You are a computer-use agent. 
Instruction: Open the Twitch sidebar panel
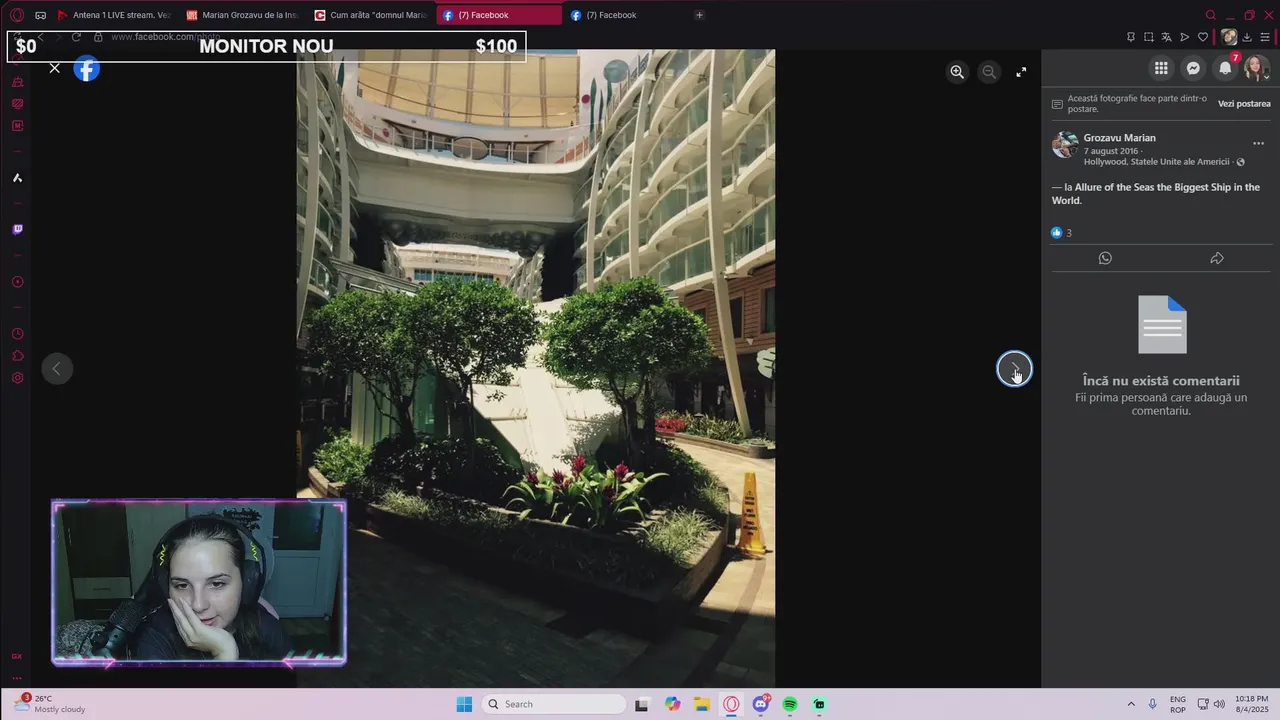point(17,230)
